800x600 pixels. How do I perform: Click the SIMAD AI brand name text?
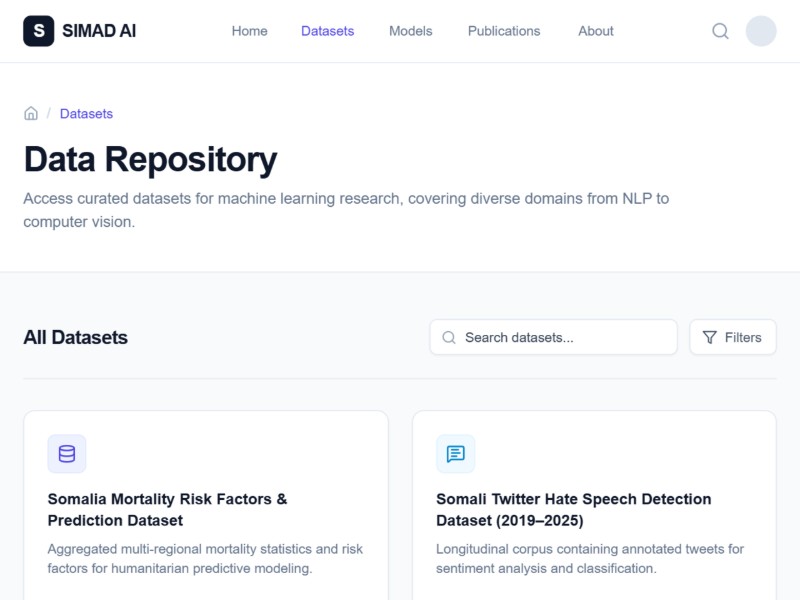point(99,31)
